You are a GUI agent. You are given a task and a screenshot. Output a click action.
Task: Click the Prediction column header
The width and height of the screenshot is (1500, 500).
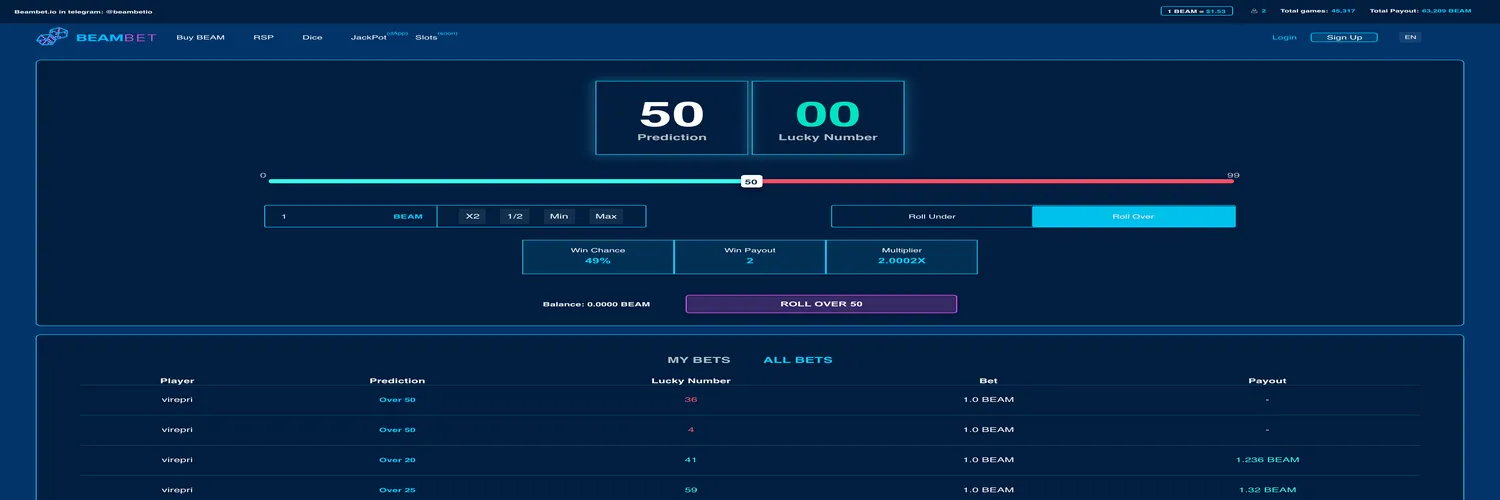tap(397, 381)
